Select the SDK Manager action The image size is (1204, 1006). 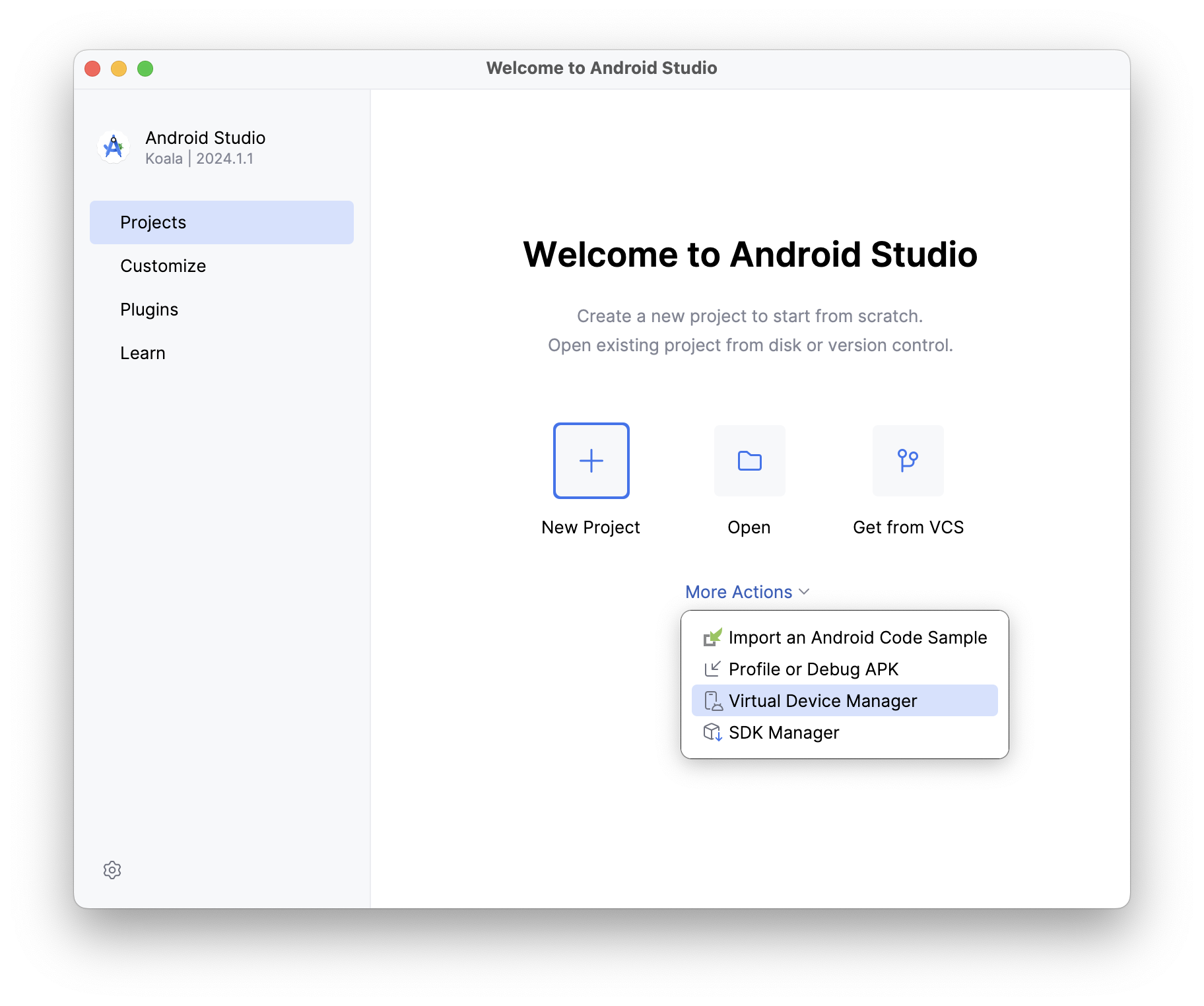[783, 732]
